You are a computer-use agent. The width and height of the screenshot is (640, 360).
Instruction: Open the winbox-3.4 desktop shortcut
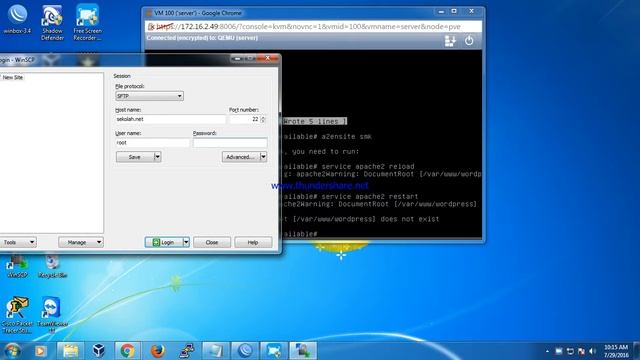(17, 19)
